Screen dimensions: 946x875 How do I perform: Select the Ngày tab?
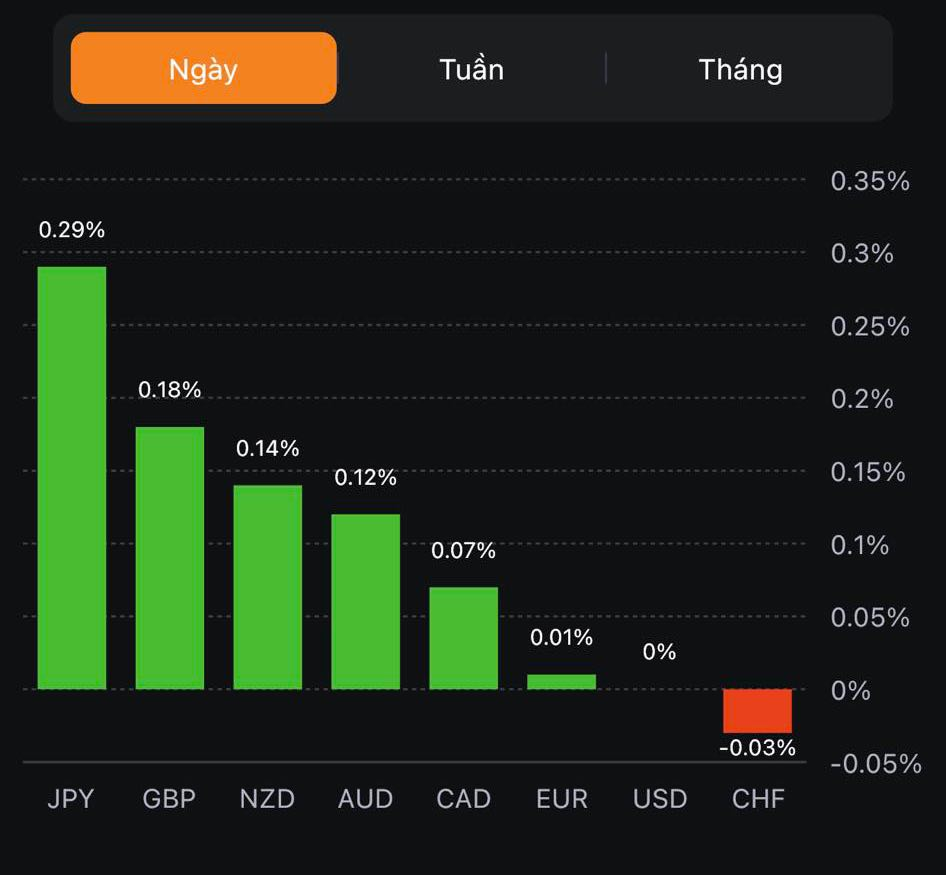[x=203, y=69]
